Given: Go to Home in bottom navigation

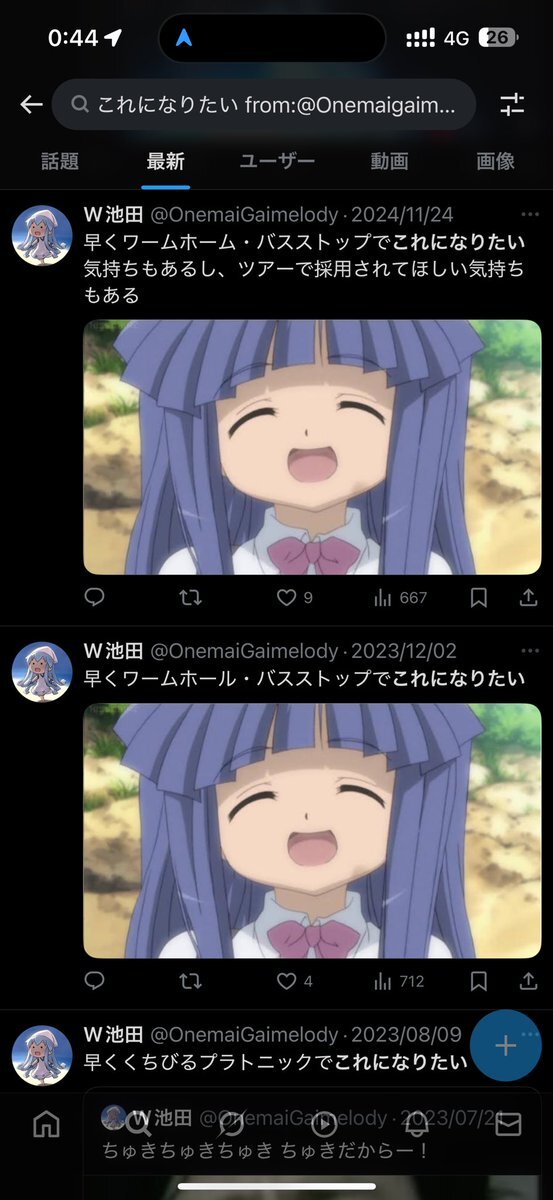Looking at the screenshot, I should coord(46,1124).
